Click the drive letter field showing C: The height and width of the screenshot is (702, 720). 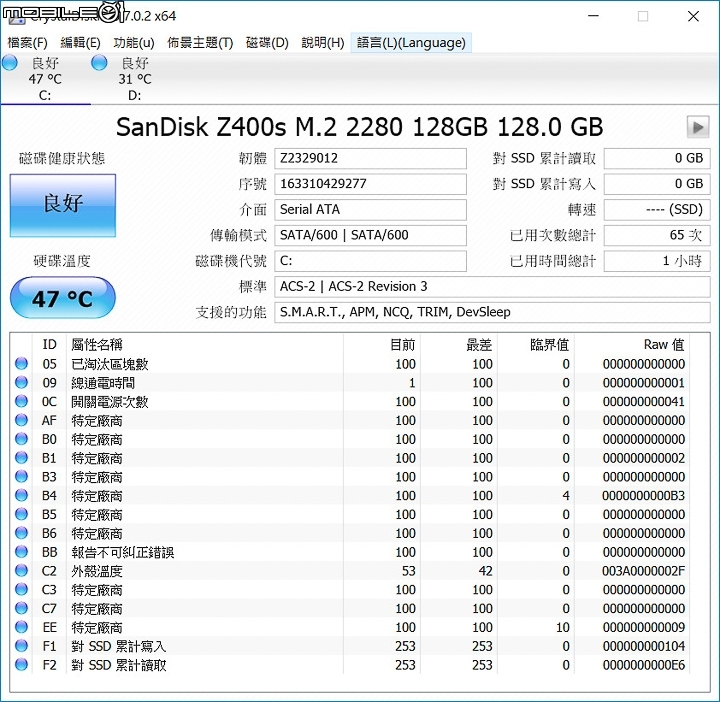coord(370,261)
